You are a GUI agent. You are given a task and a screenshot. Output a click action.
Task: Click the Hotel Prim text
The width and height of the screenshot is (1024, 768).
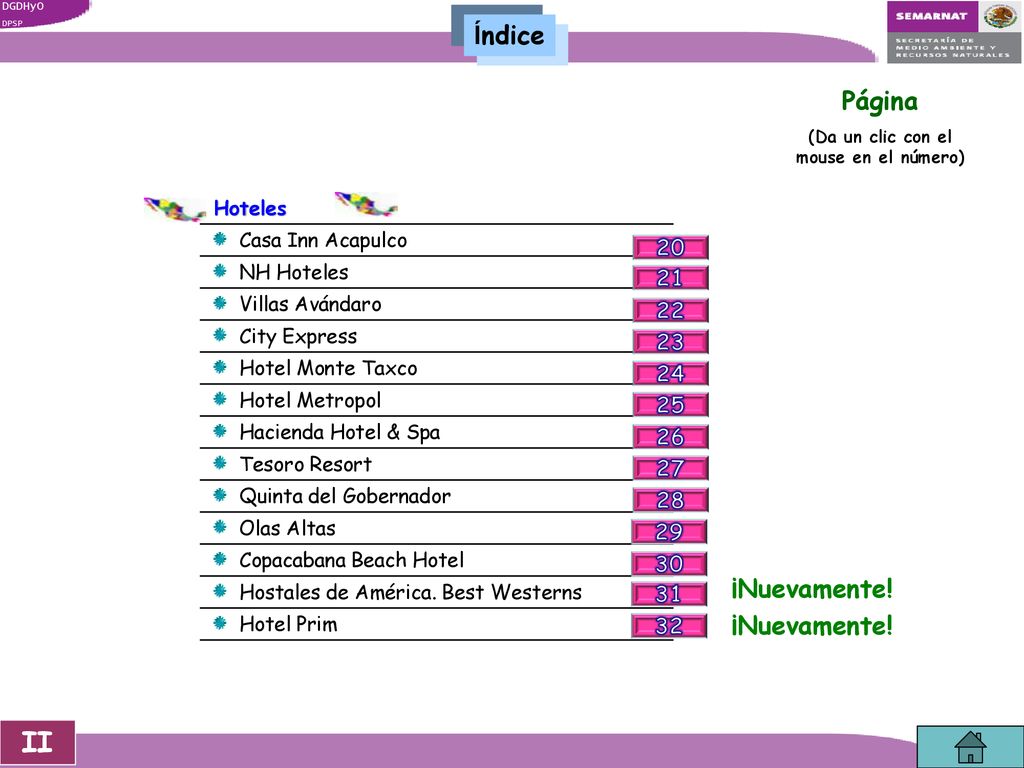[288, 624]
